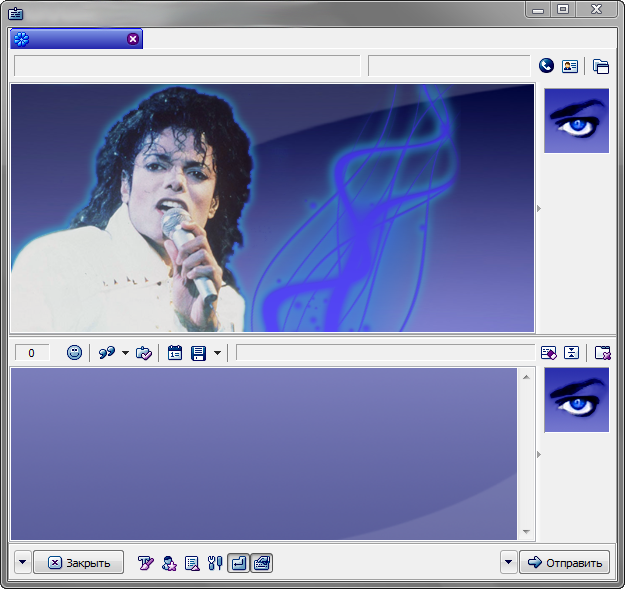Click the save floppy disk icon
625x589 pixels.
pos(198,353)
